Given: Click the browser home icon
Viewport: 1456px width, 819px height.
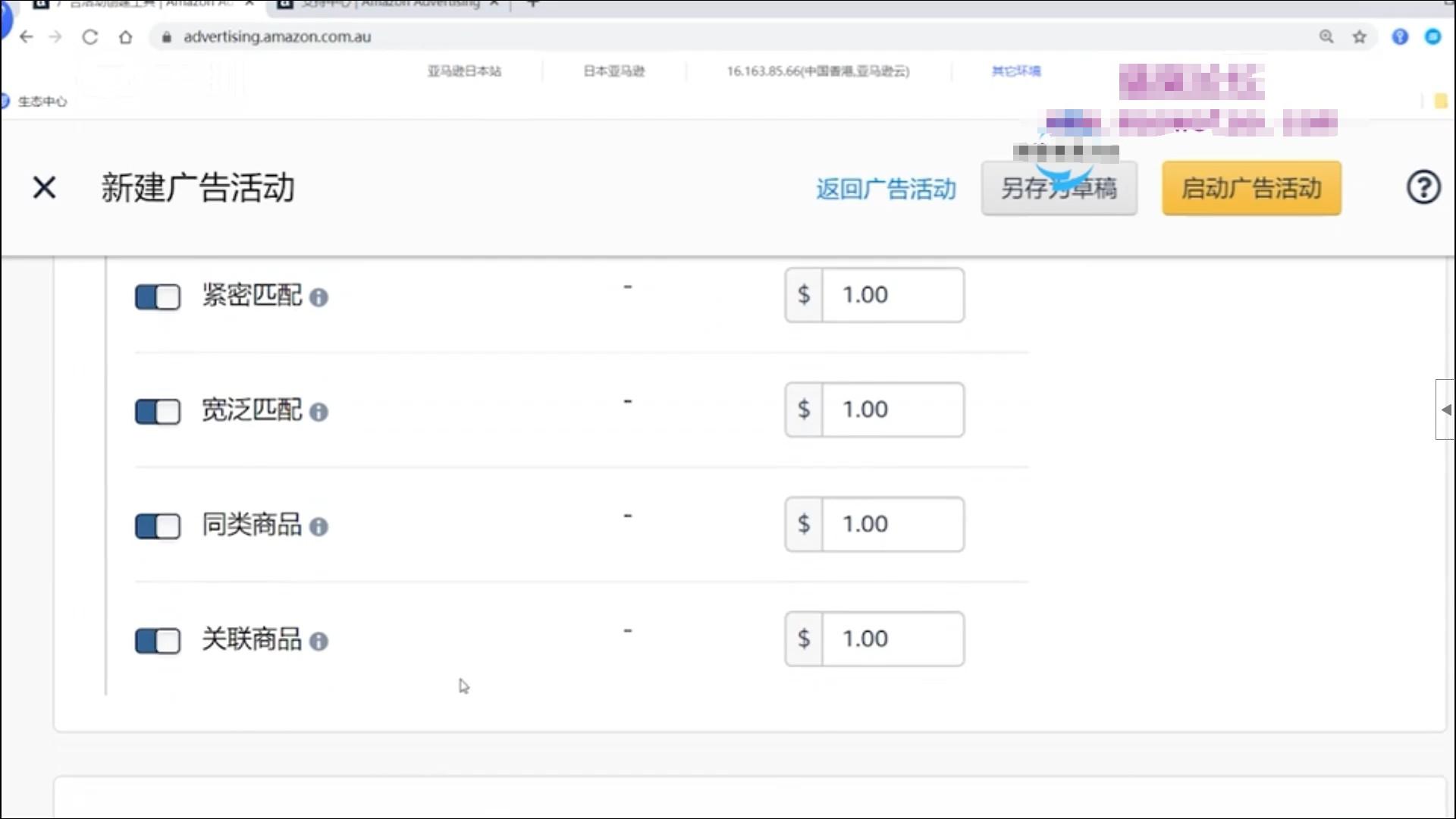Looking at the screenshot, I should (x=127, y=36).
